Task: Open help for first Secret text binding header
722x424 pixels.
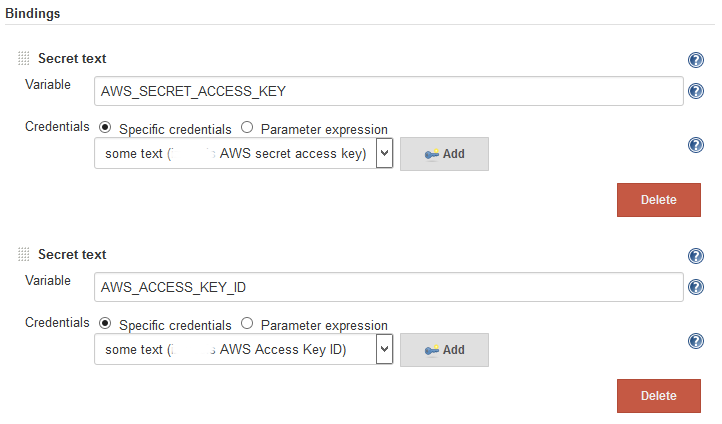Action: point(696,60)
